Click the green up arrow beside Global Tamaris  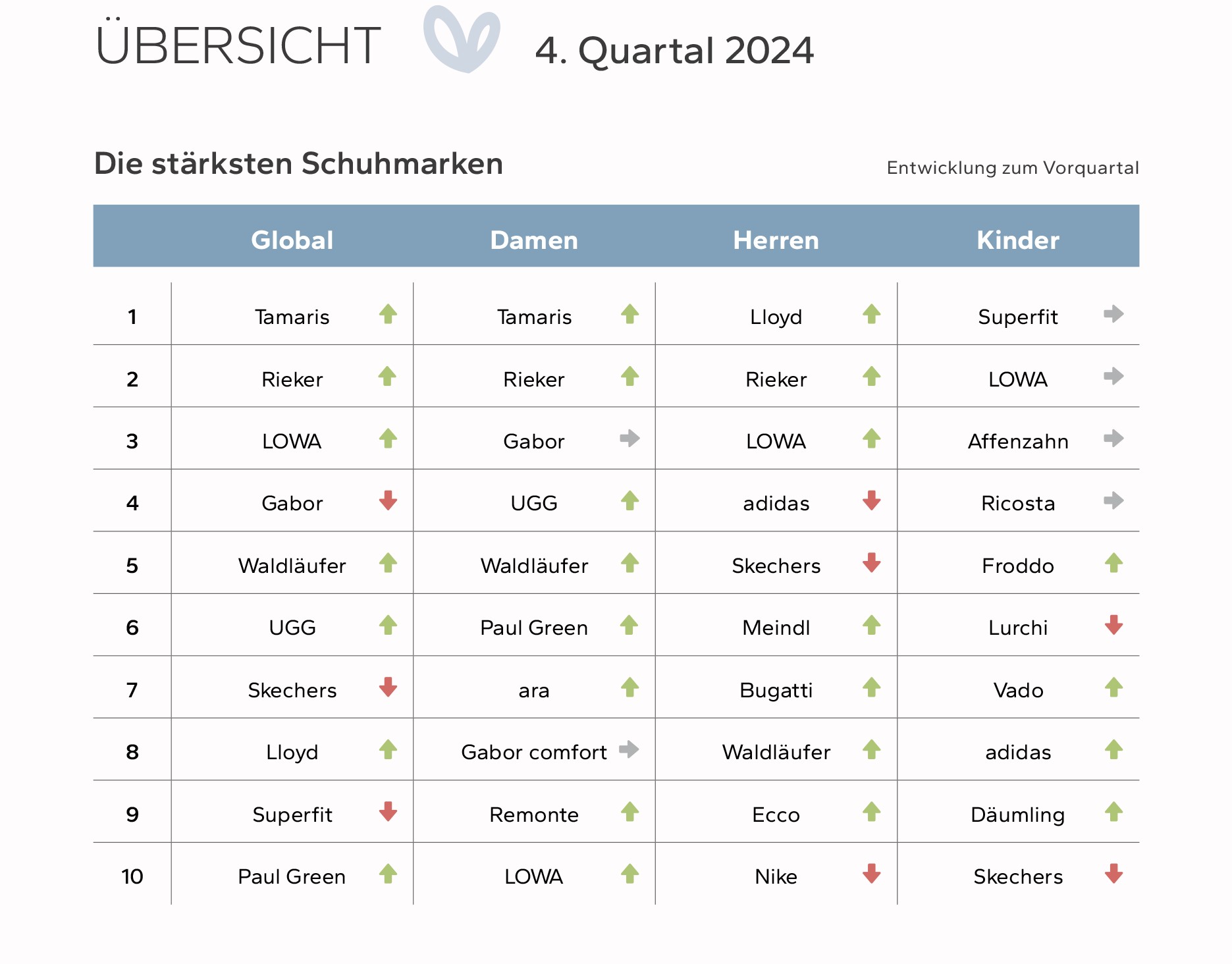(388, 314)
